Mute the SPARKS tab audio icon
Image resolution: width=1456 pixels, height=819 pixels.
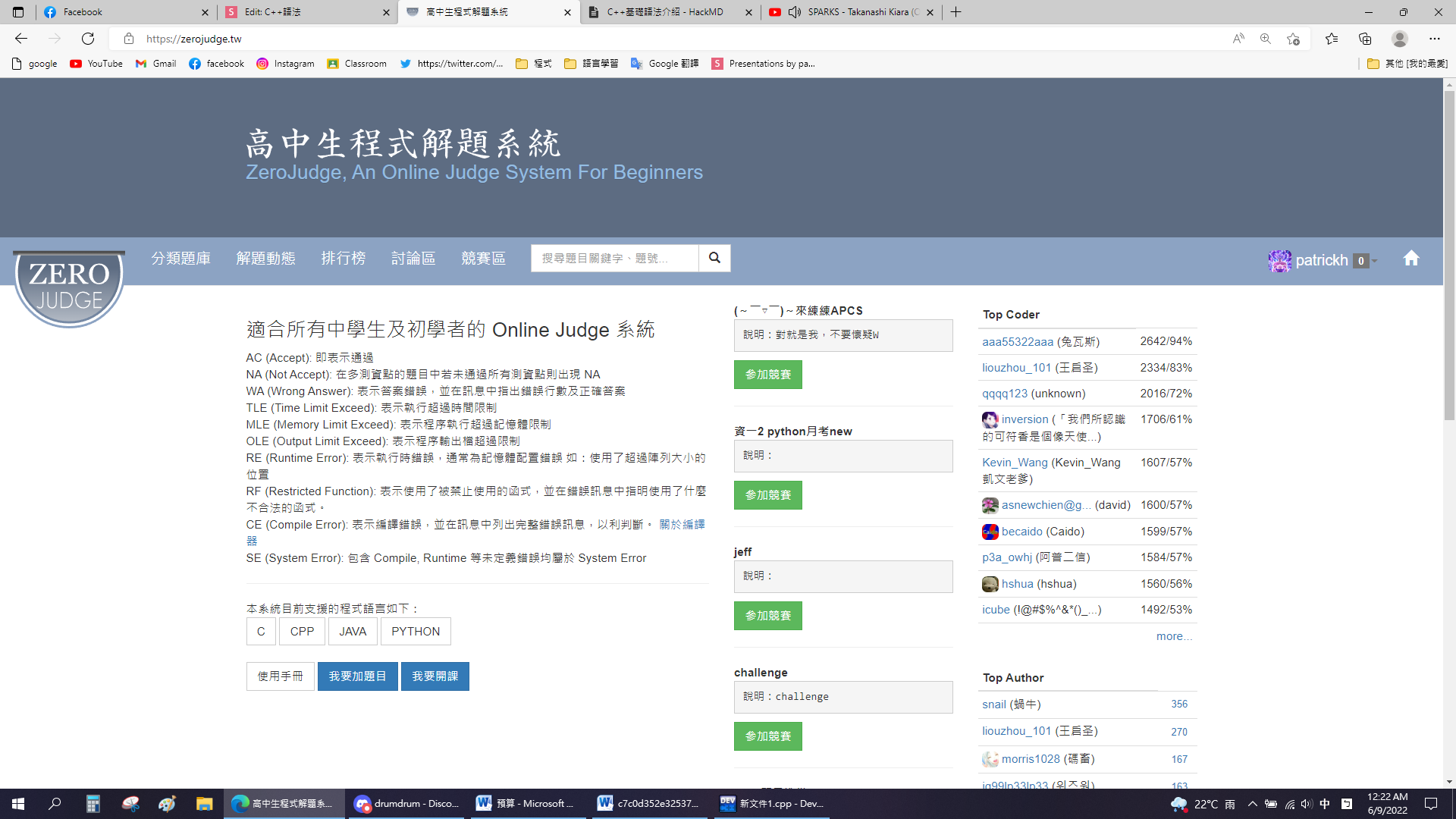(795, 12)
